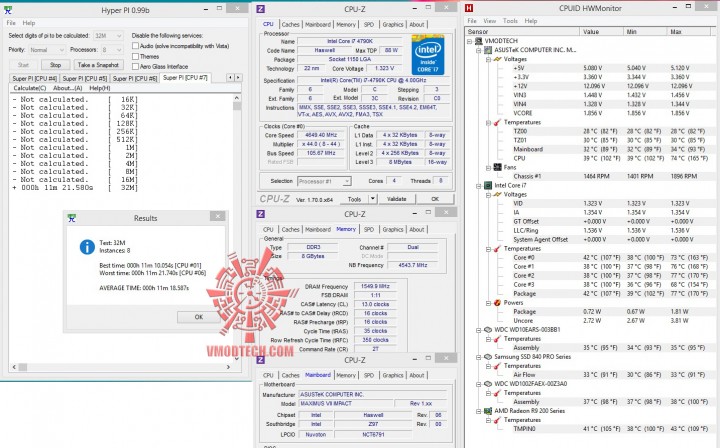Collapse the Samsung SSD 840 PRO Series node
The height and width of the screenshot is (448, 720).
479,357
